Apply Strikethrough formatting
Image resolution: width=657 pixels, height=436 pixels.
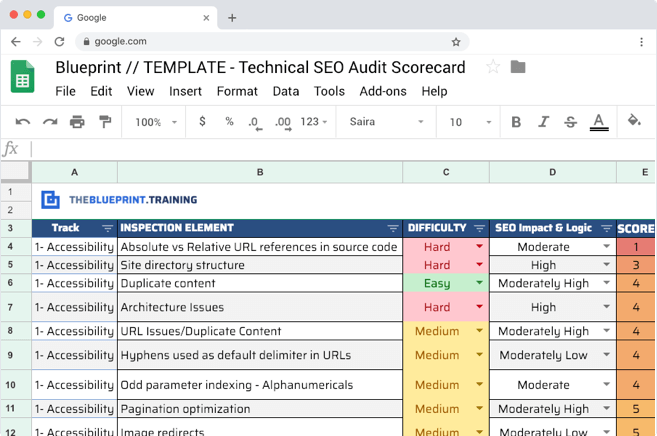570,122
